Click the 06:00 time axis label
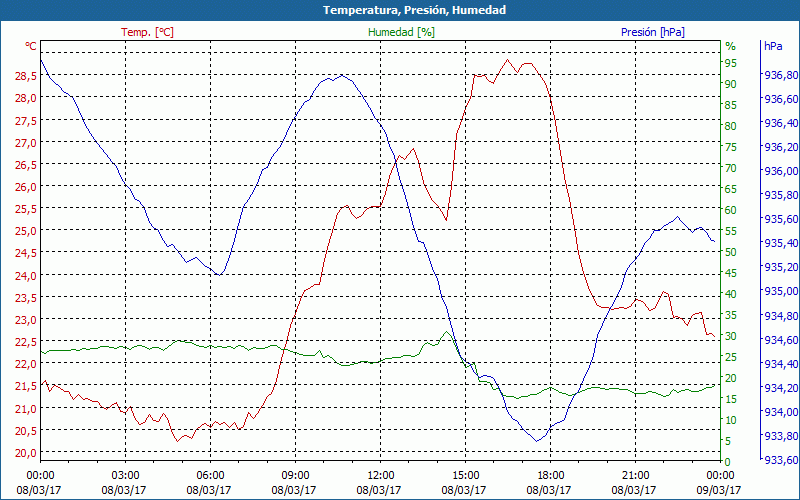 pyautogui.click(x=210, y=475)
